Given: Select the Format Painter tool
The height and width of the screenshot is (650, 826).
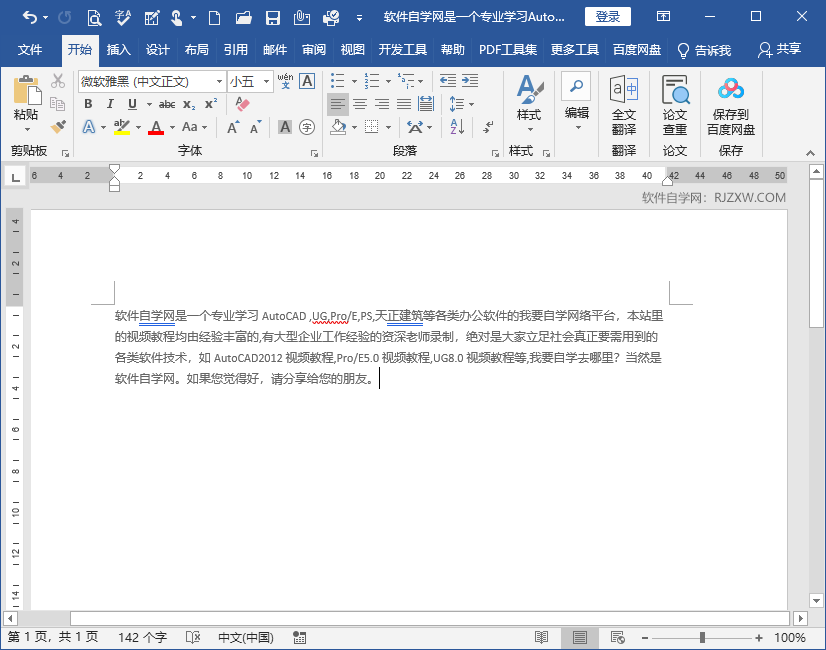Looking at the screenshot, I should (57, 125).
